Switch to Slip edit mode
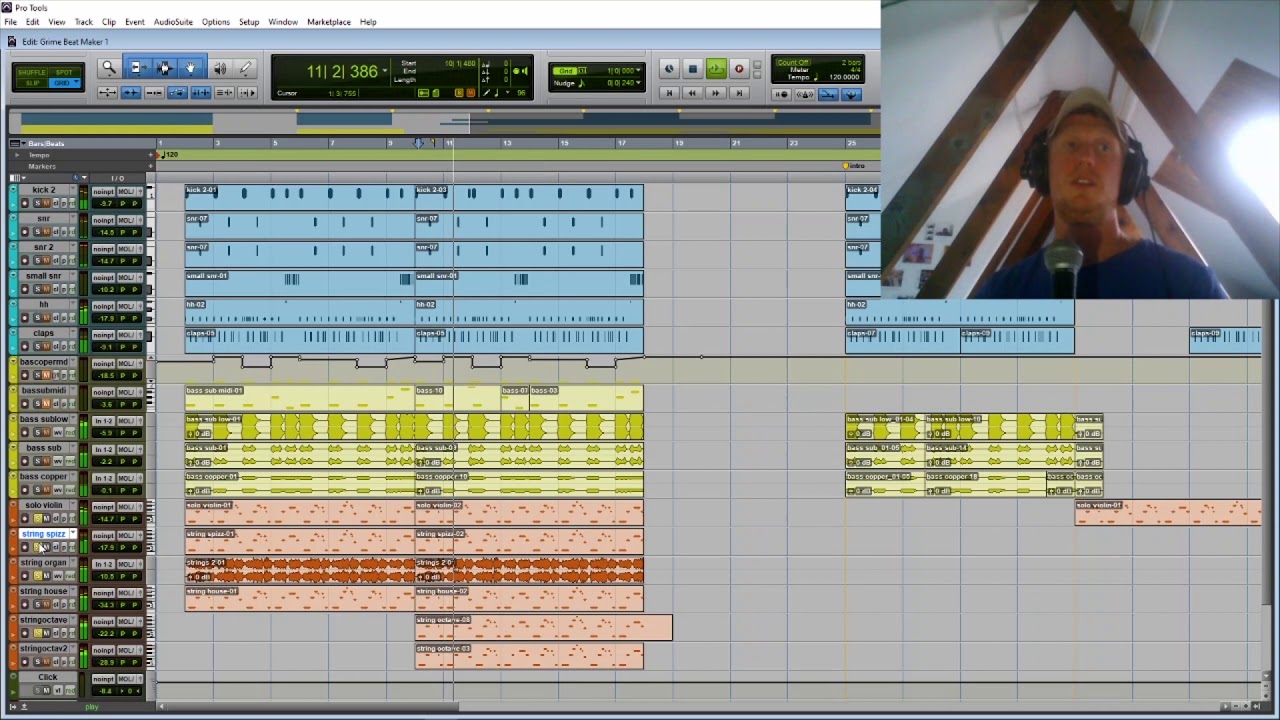The image size is (1280, 720). (x=32, y=83)
